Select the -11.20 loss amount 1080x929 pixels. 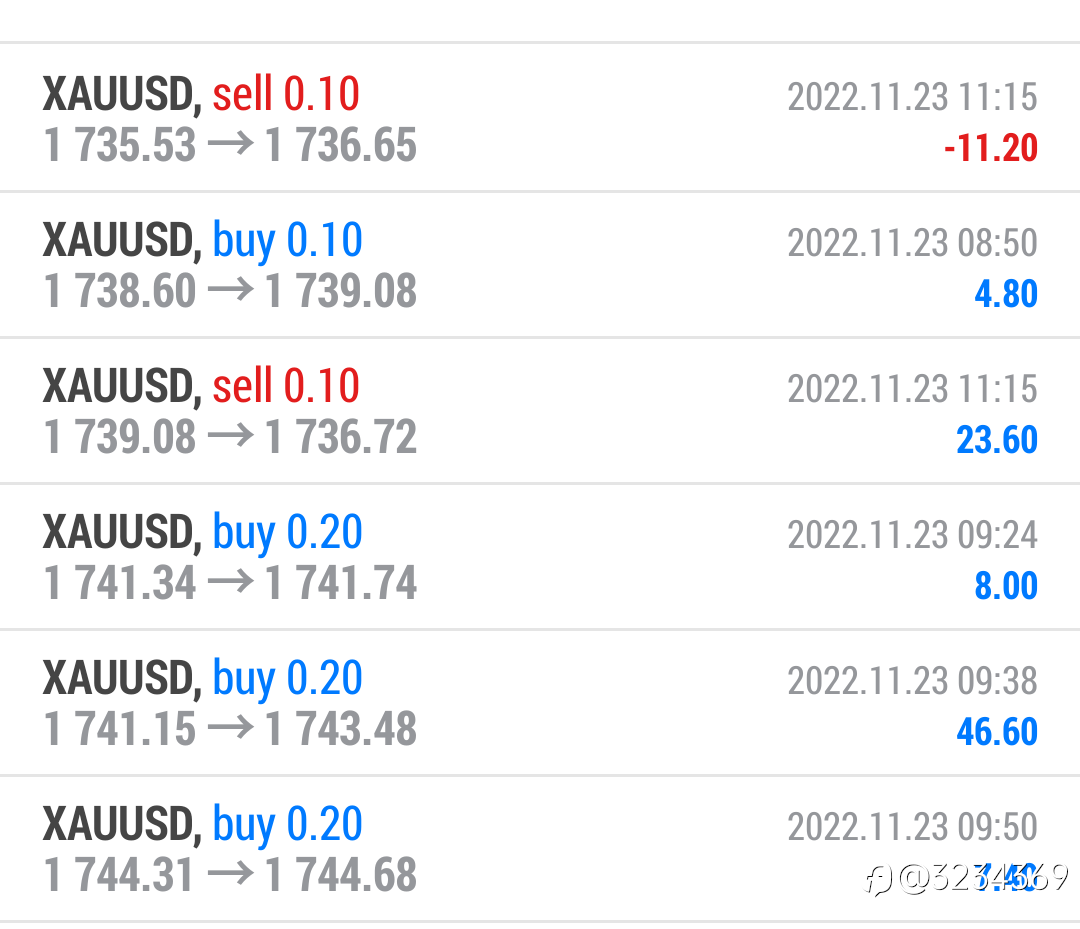pos(990,147)
